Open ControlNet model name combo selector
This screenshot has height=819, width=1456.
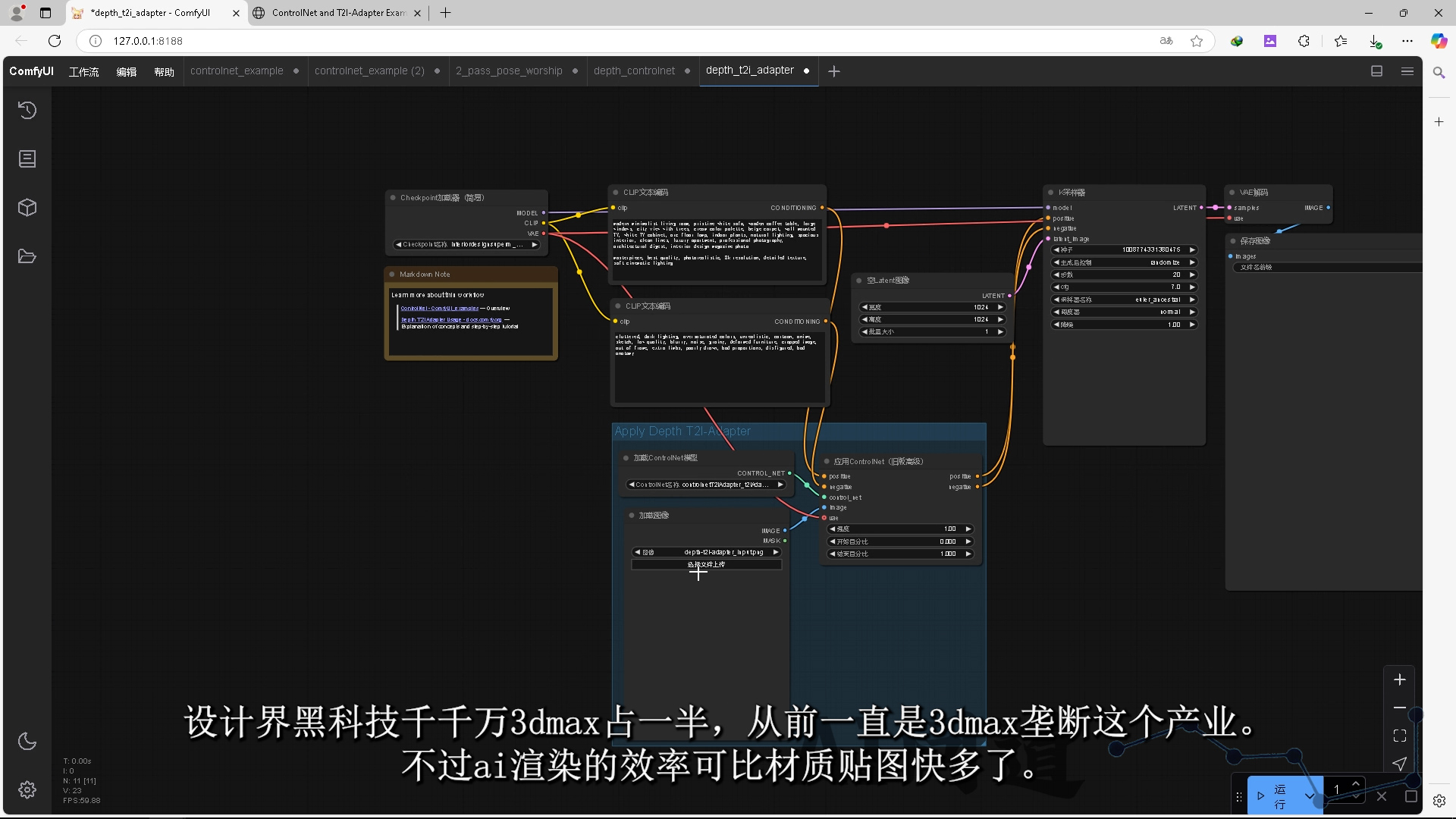coord(705,485)
